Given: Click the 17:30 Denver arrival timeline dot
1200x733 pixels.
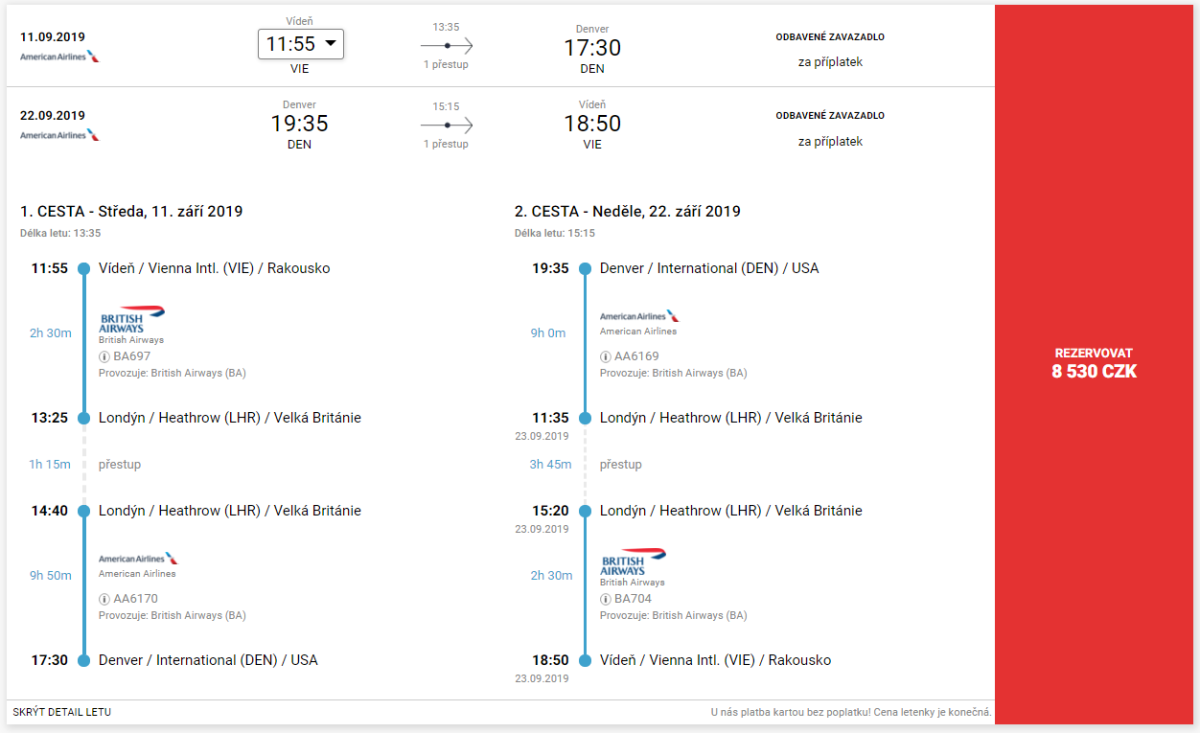Looking at the screenshot, I should pos(84,660).
